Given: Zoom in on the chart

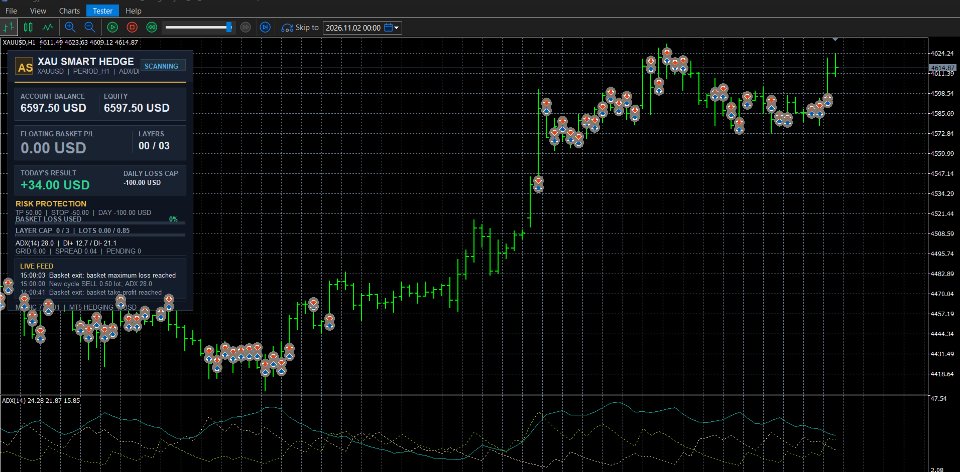Looking at the screenshot, I should tap(70, 27).
